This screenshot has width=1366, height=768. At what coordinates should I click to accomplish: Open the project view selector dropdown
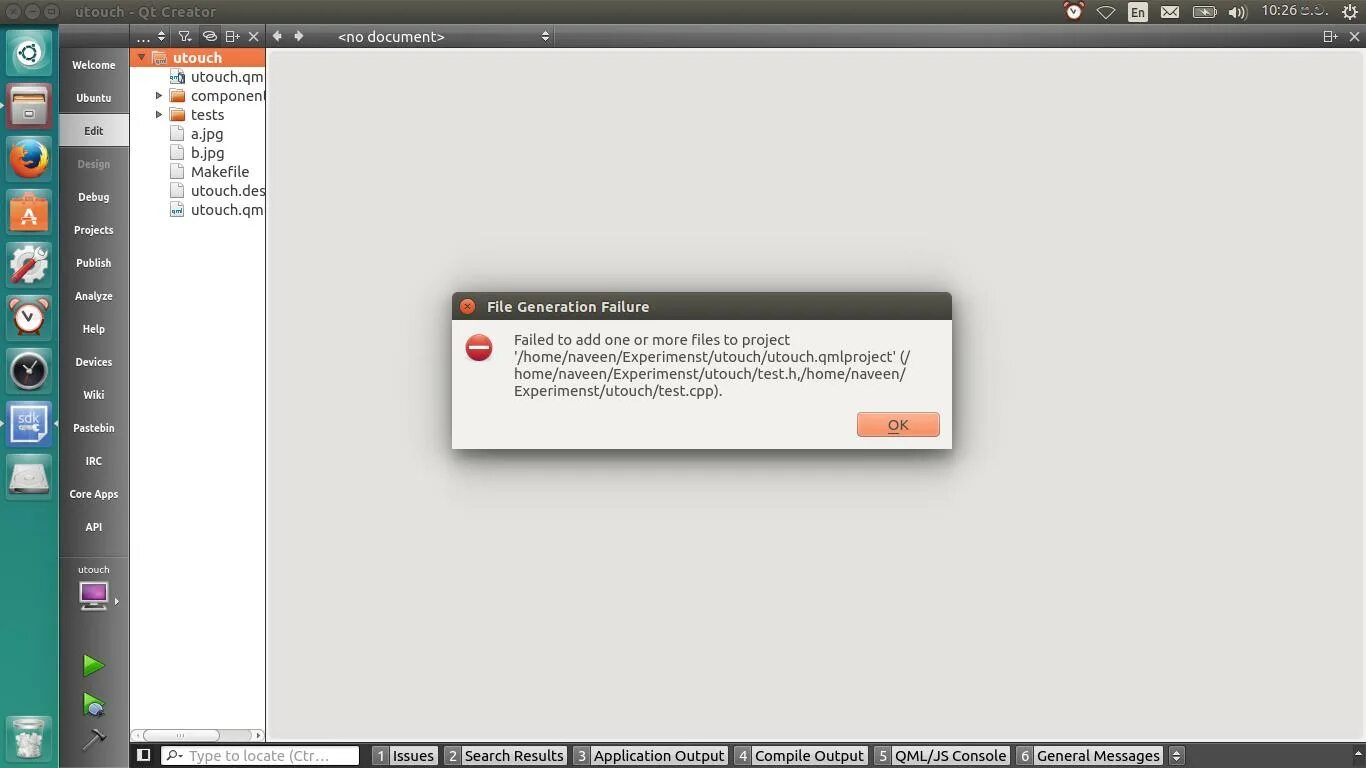[x=150, y=36]
